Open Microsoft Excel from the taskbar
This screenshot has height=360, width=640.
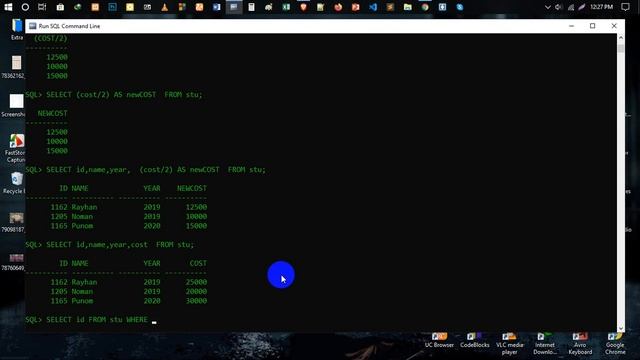[286, 7]
